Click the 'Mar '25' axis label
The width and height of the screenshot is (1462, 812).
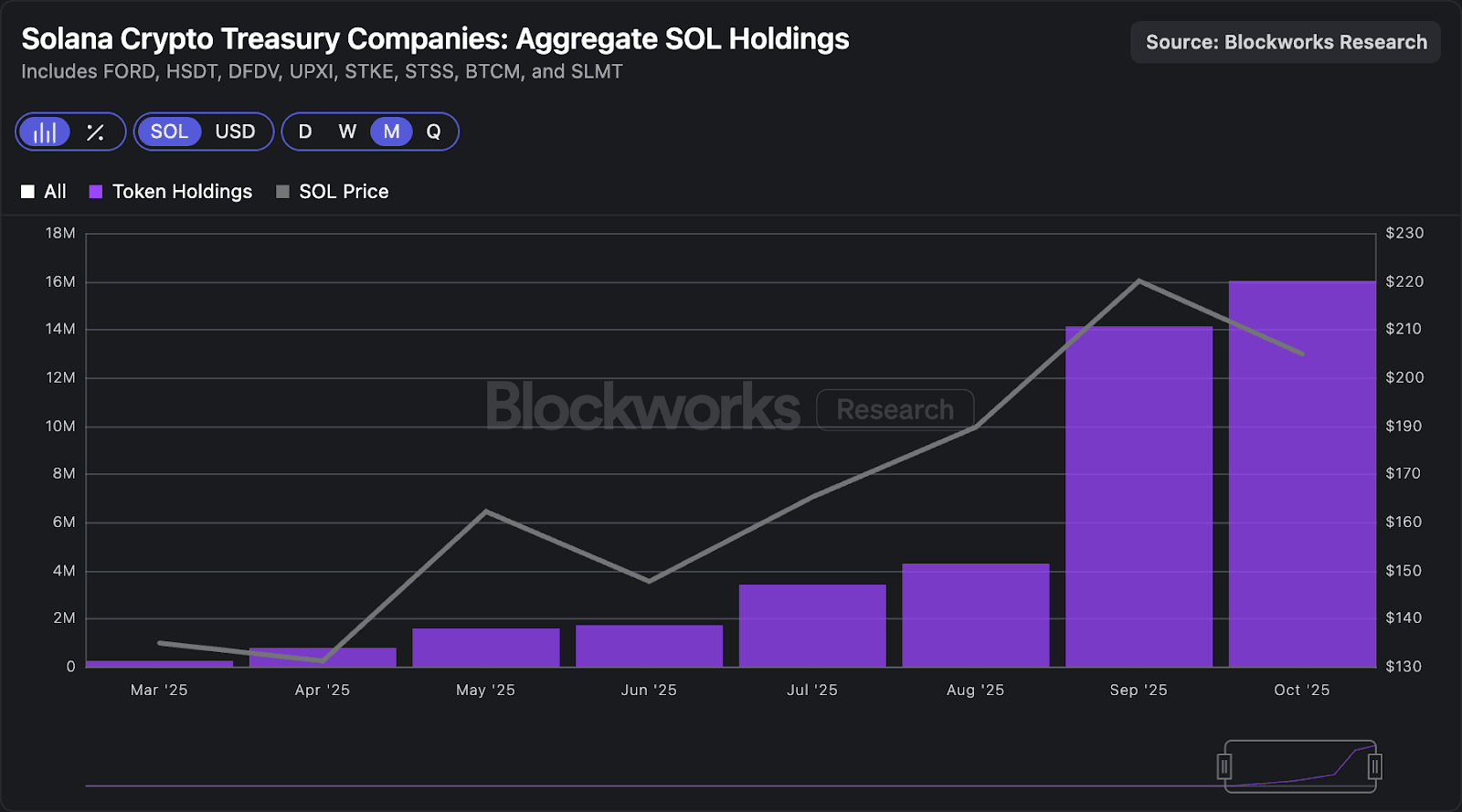tap(159, 691)
